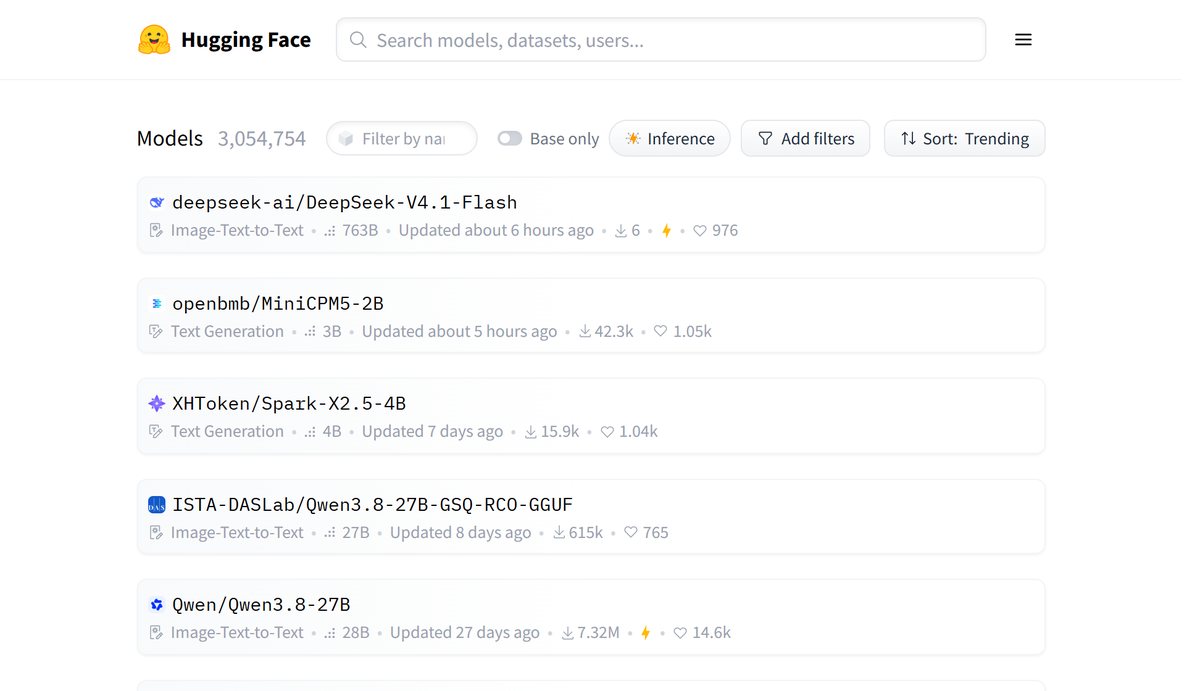
Task: Open Qwen/Qwen3.8-27B model page
Action: [x=261, y=605]
